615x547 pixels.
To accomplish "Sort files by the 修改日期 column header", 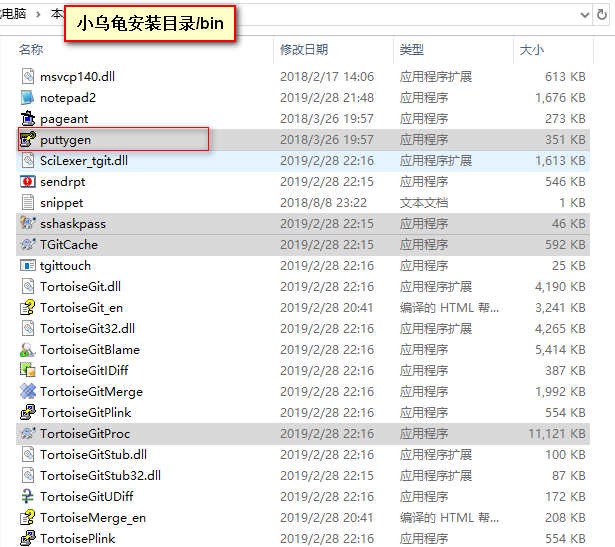I will (304, 49).
